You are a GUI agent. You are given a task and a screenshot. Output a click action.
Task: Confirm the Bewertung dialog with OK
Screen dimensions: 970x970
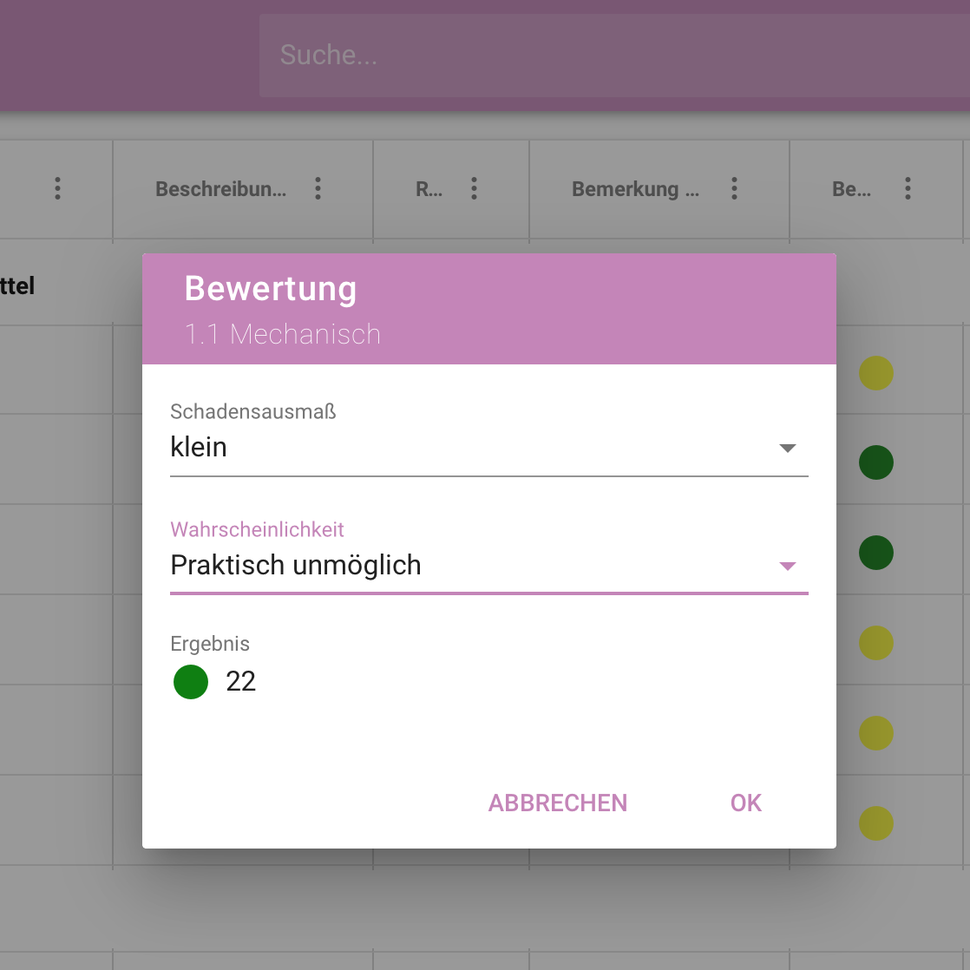pyautogui.click(x=745, y=803)
